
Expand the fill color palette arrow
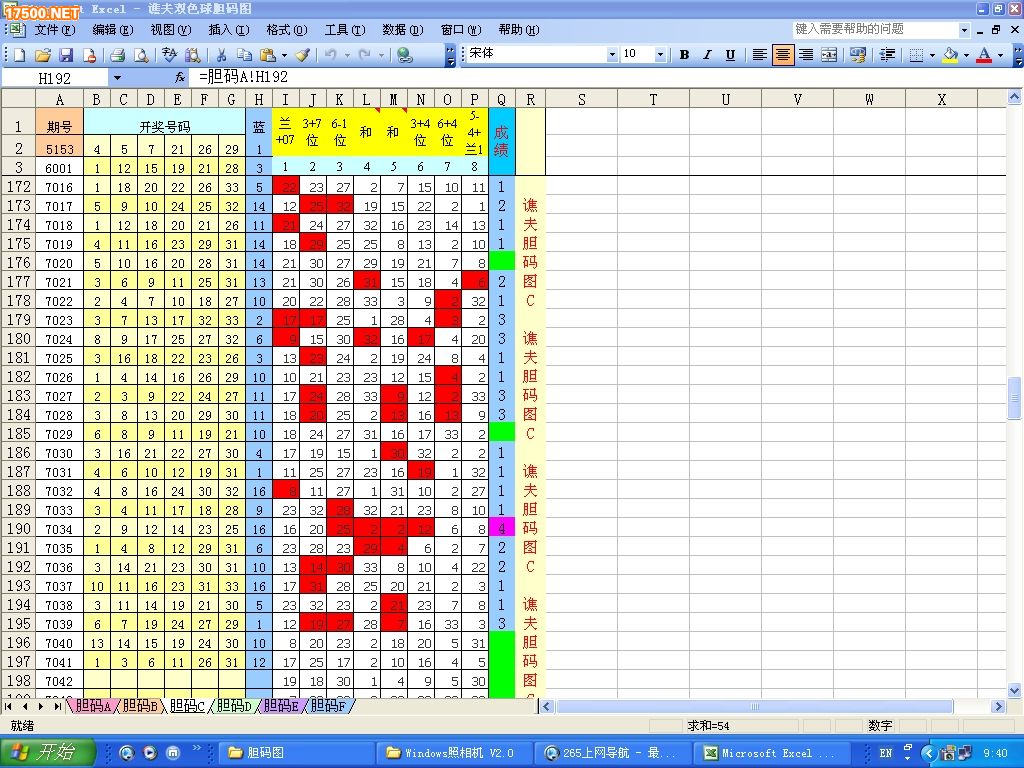pos(966,55)
